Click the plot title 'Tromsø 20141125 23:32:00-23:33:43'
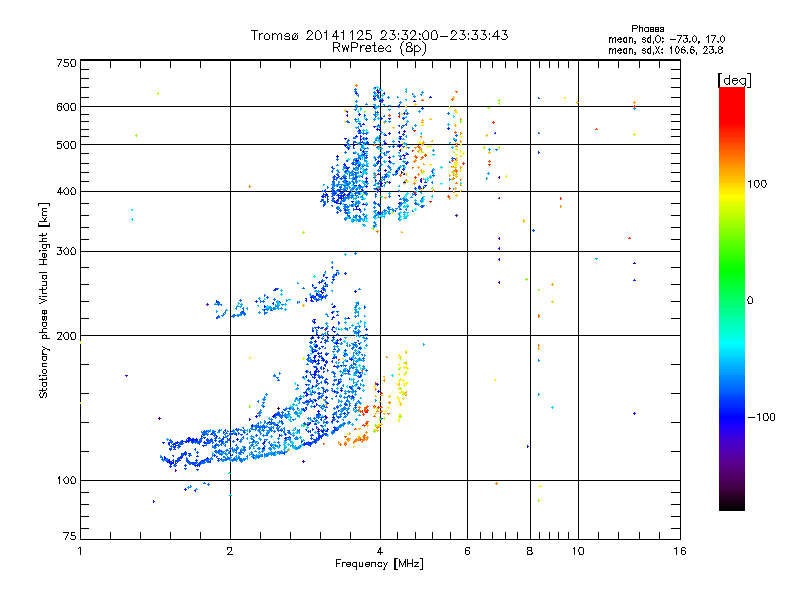This screenshot has width=800, height=600. (379, 35)
